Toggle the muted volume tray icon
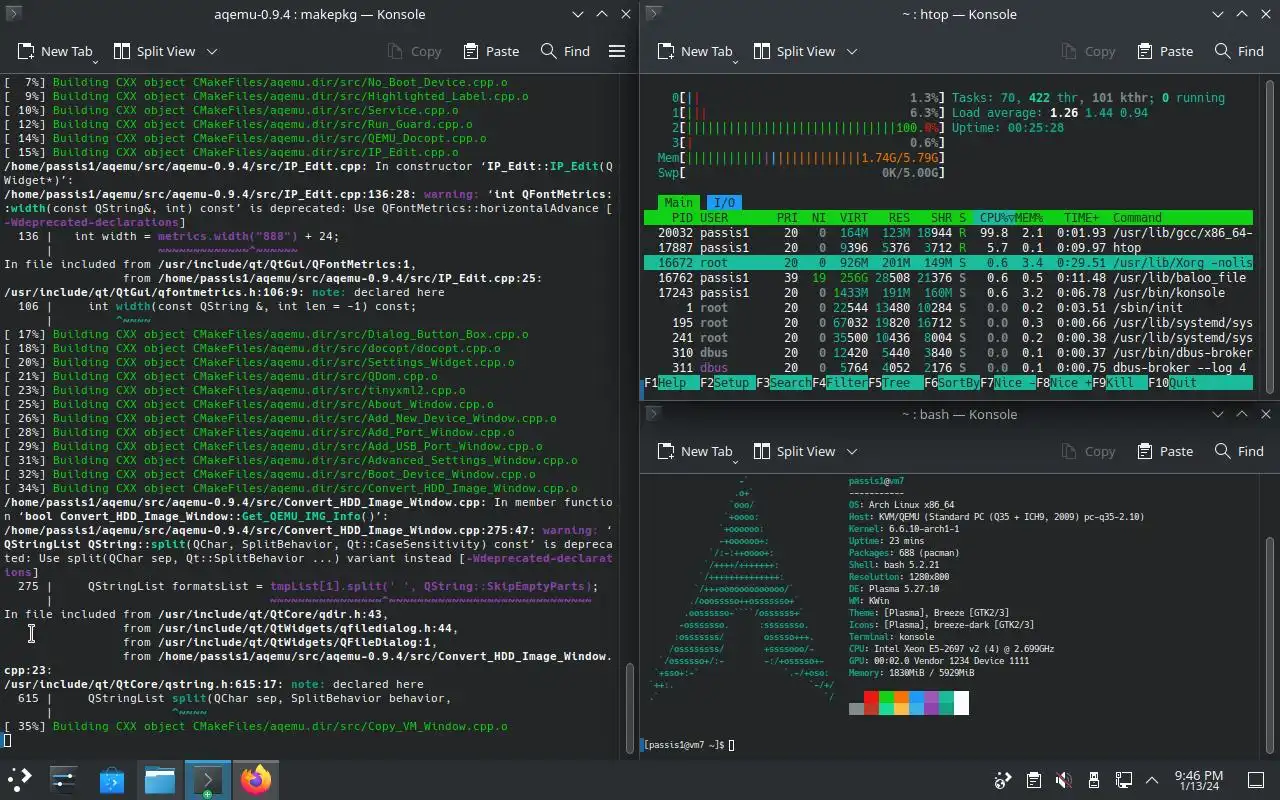This screenshot has width=1280, height=800. (1063, 780)
